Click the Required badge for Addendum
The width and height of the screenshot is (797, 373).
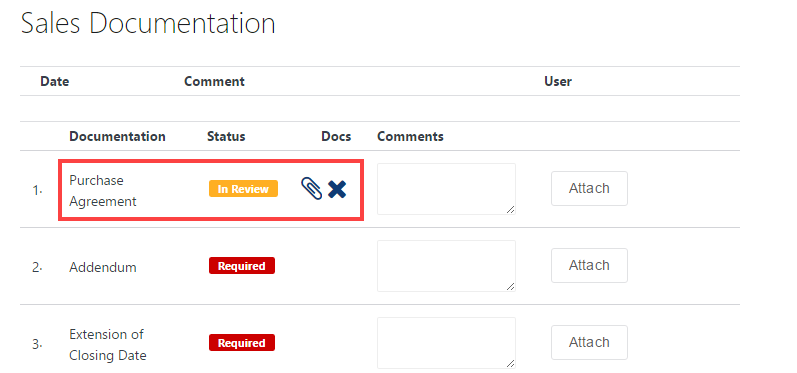click(242, 266)
